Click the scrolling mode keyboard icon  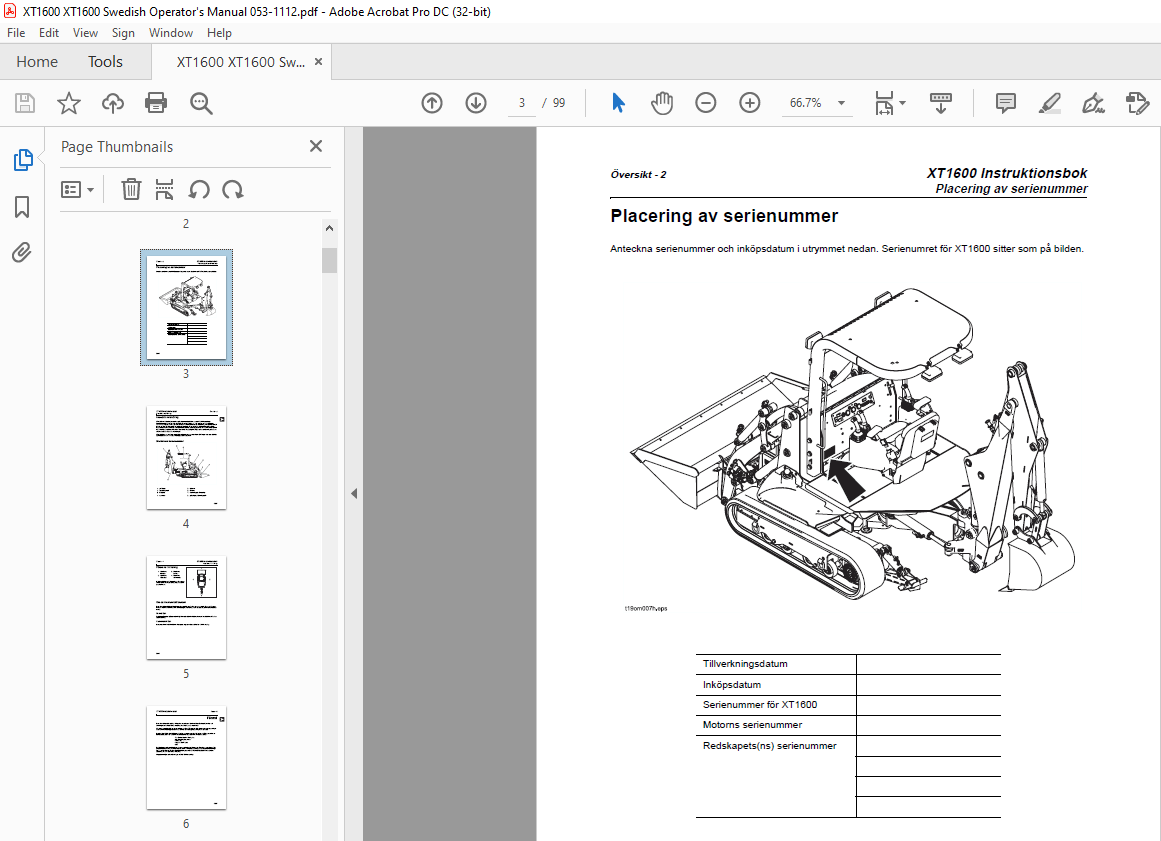coord(940,103)
